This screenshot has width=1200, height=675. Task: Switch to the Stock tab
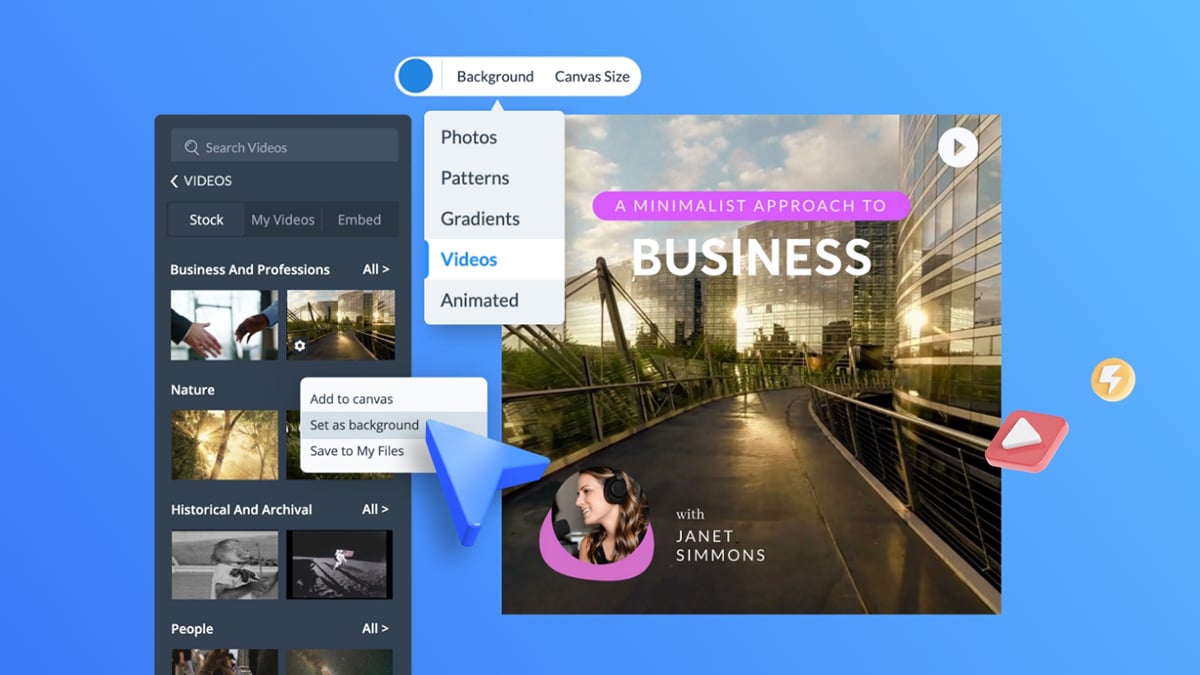point(205,219)
